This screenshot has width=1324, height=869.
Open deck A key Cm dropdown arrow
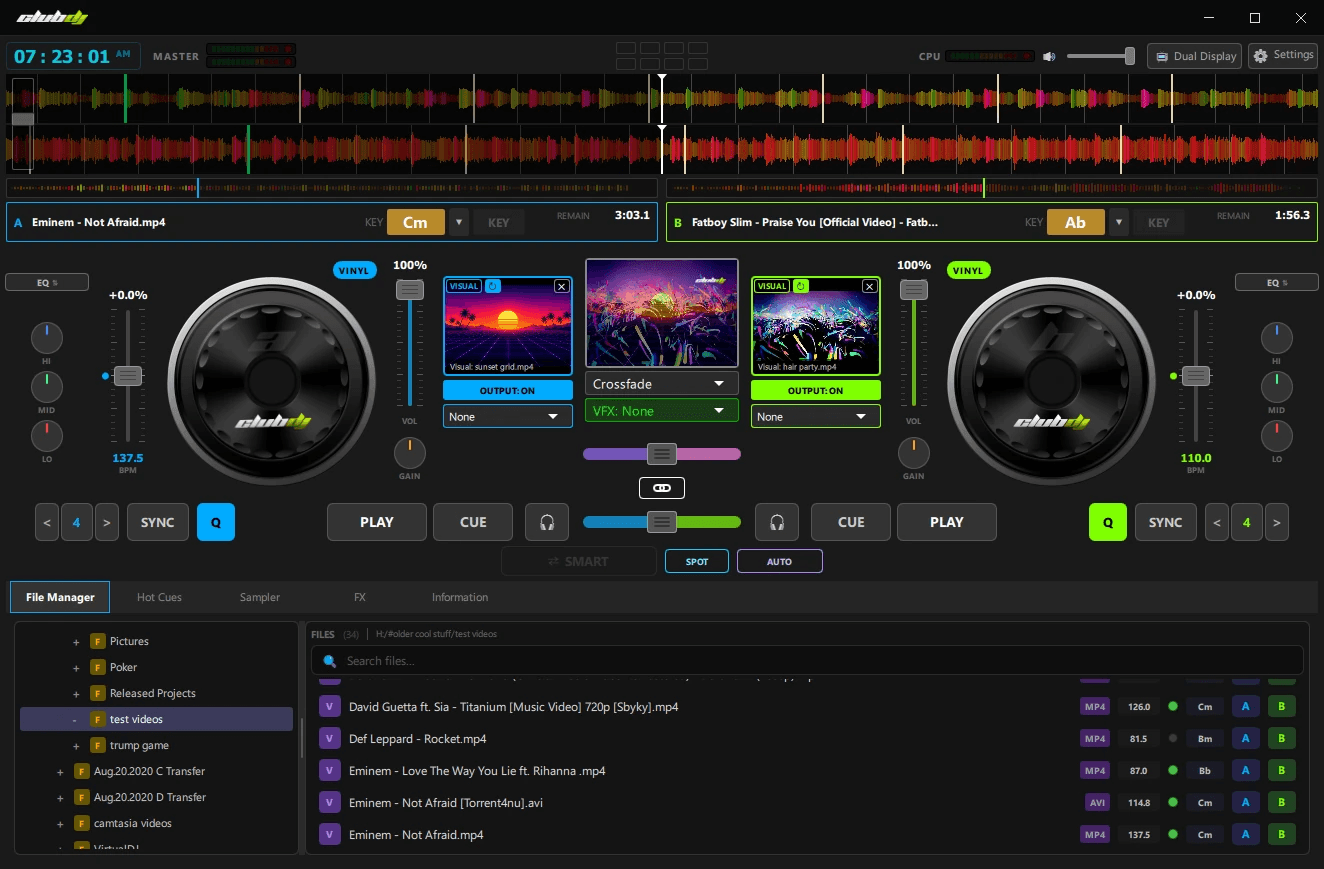coord(458,223)
